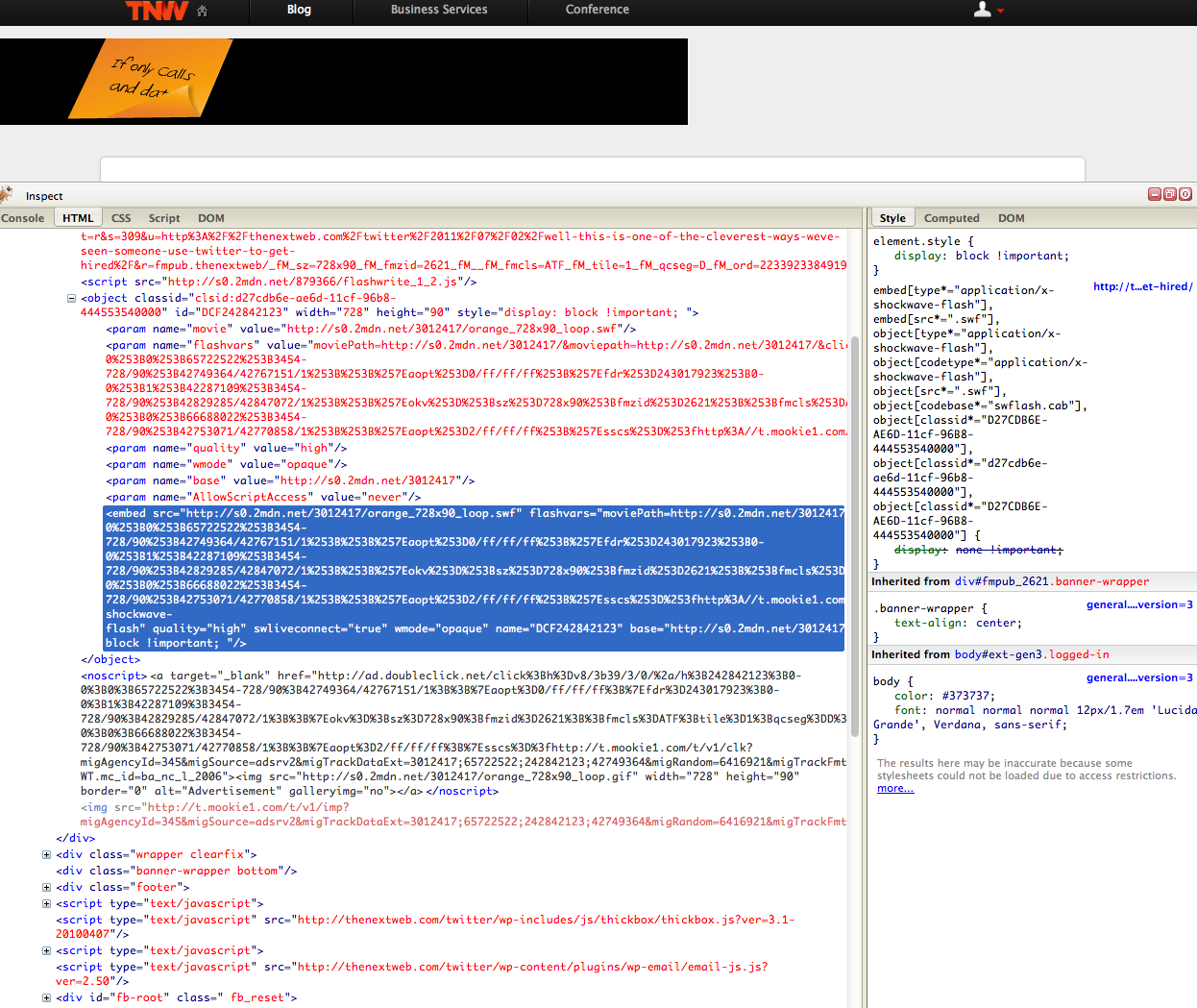The image size is (1197, 1008).
Task: Open the Business Services nav item
Action: pos(439,10)
